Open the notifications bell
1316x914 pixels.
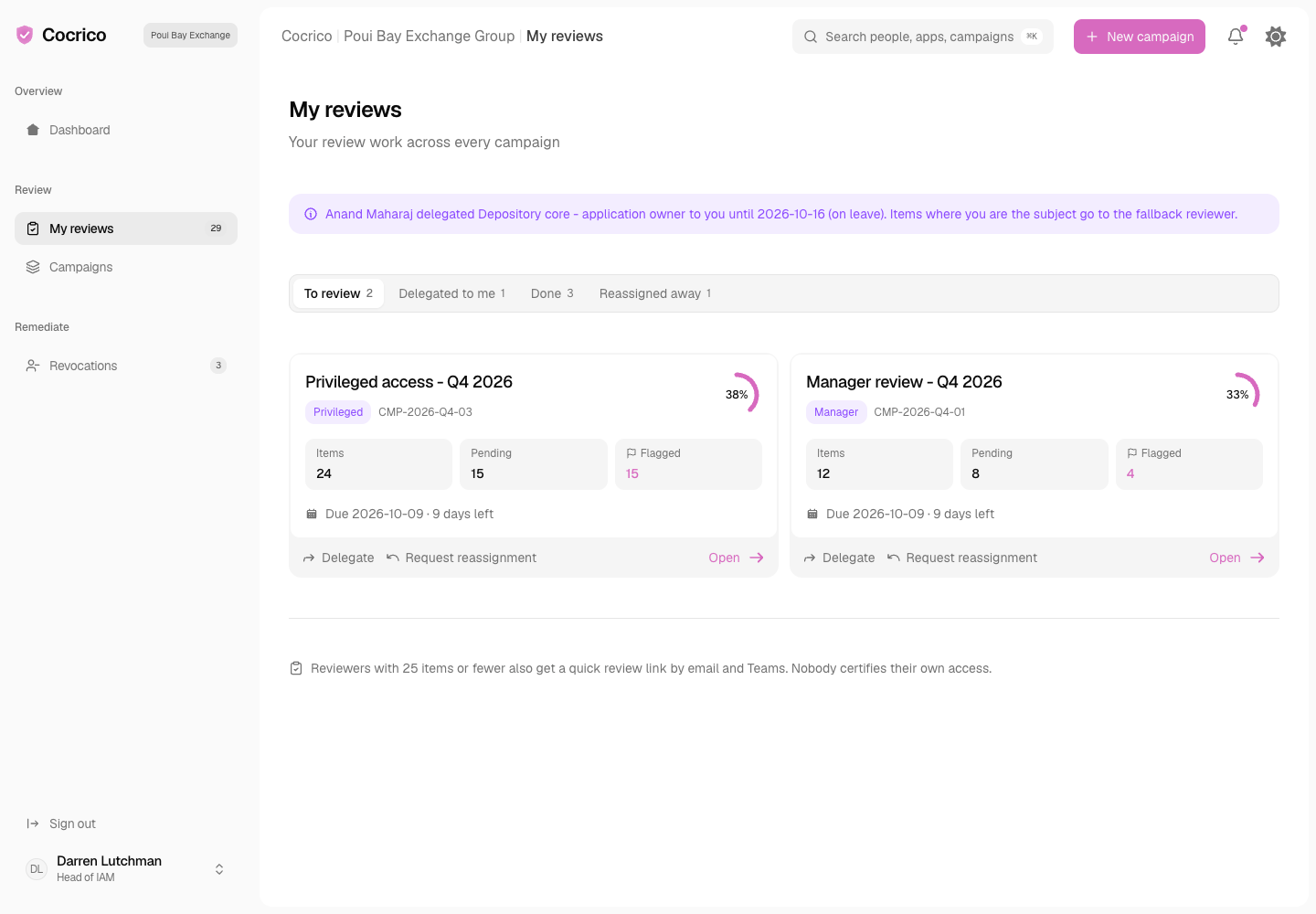(x=1236, y=37)
